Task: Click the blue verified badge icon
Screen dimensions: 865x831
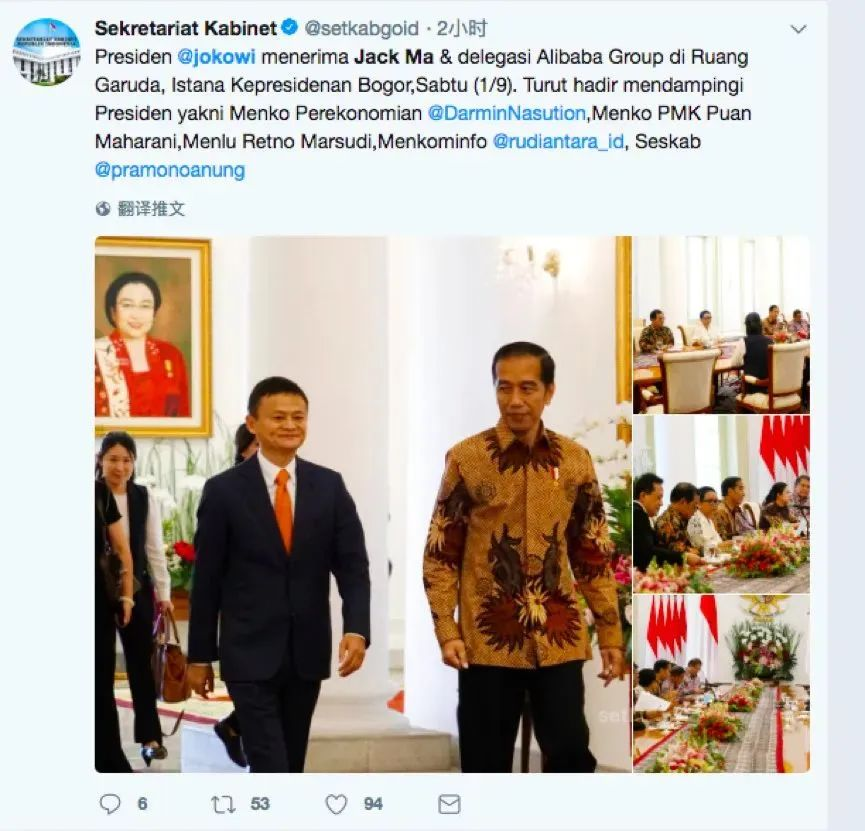Action: [290, 28]
